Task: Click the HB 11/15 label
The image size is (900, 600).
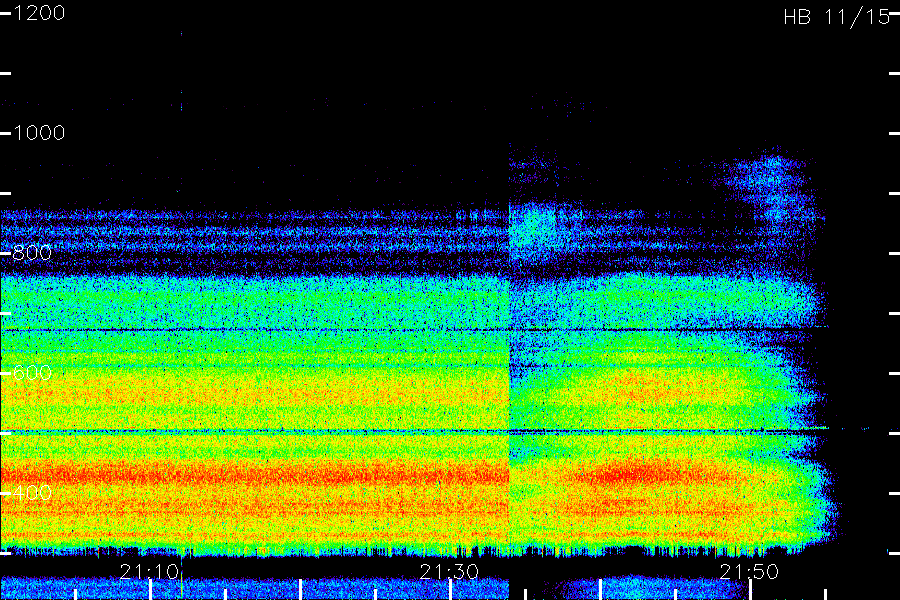Action: pos(836,17)
